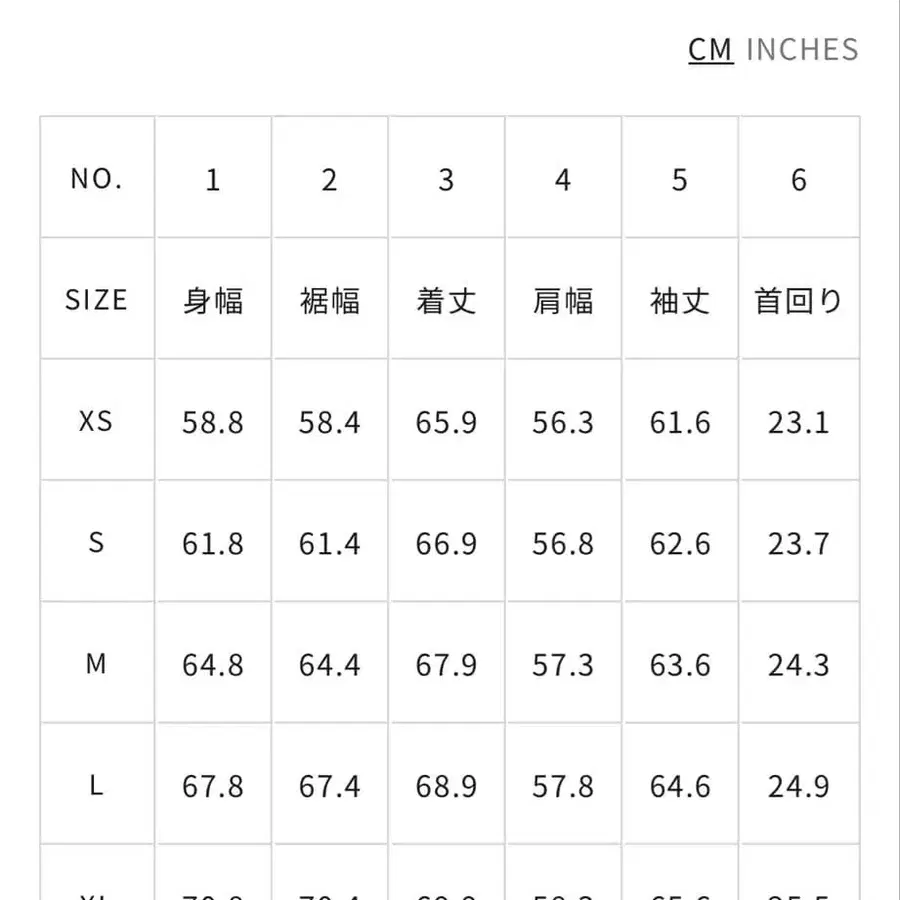Select the 身幅 column header
The image size is (900, 900).
point(212,301)
